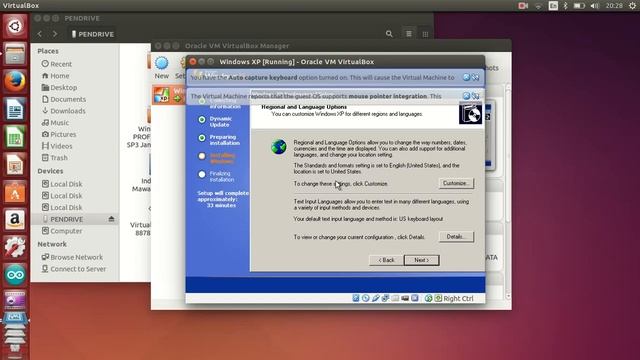Screen dimensions: 640x360
Task: Switch Files window to grid view
Action: point(425,34)
